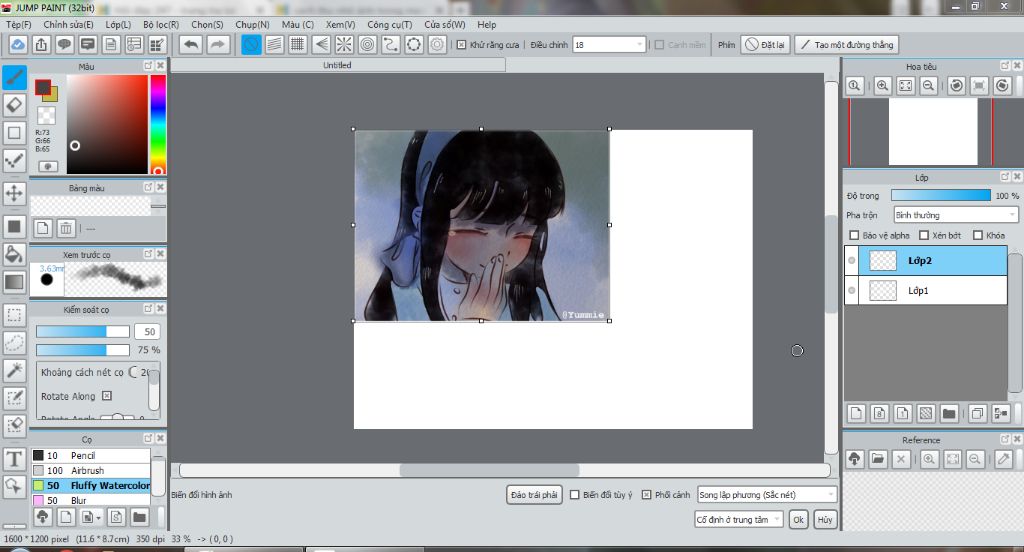Enable the concentric circle snap guide
Screen dimensions: 1024x552
[368, 44]
